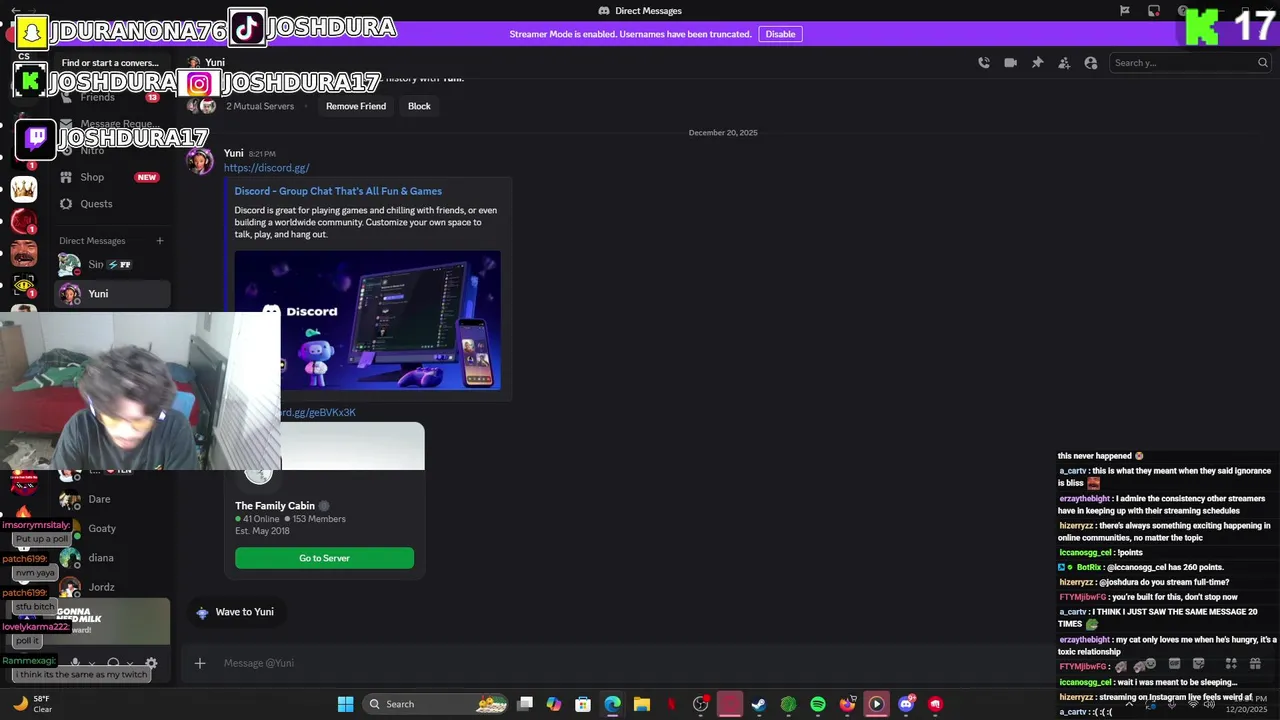This screenshot has height=720, width=1280.
Task: Open the https://discord.gg/ link
Action: (x=267, y=168)
